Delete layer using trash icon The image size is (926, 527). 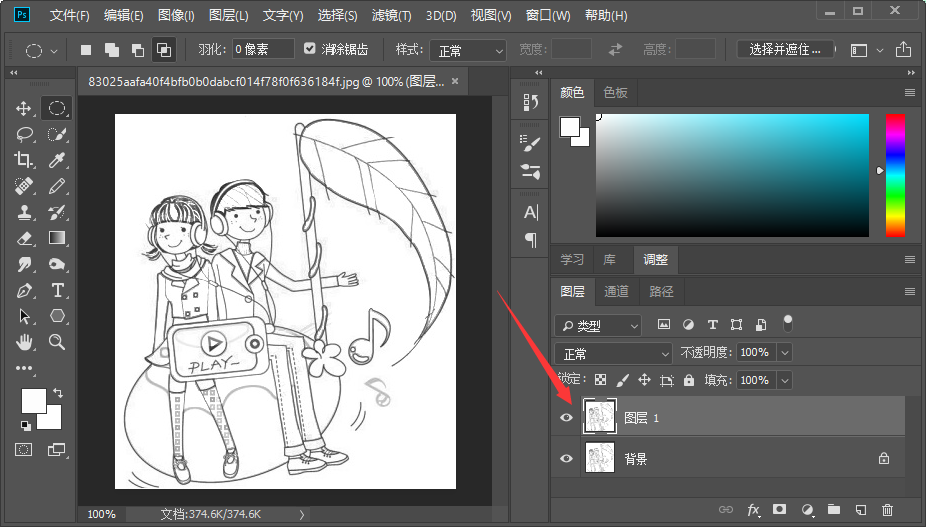coord(887,509)
